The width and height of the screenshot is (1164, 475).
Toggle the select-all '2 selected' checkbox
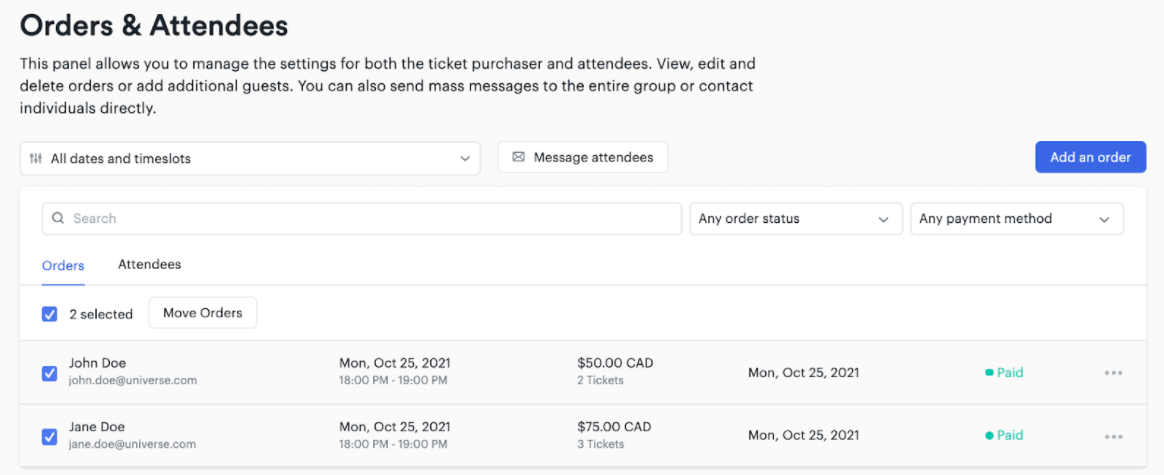pyautogui.click(x=49, y=314)
